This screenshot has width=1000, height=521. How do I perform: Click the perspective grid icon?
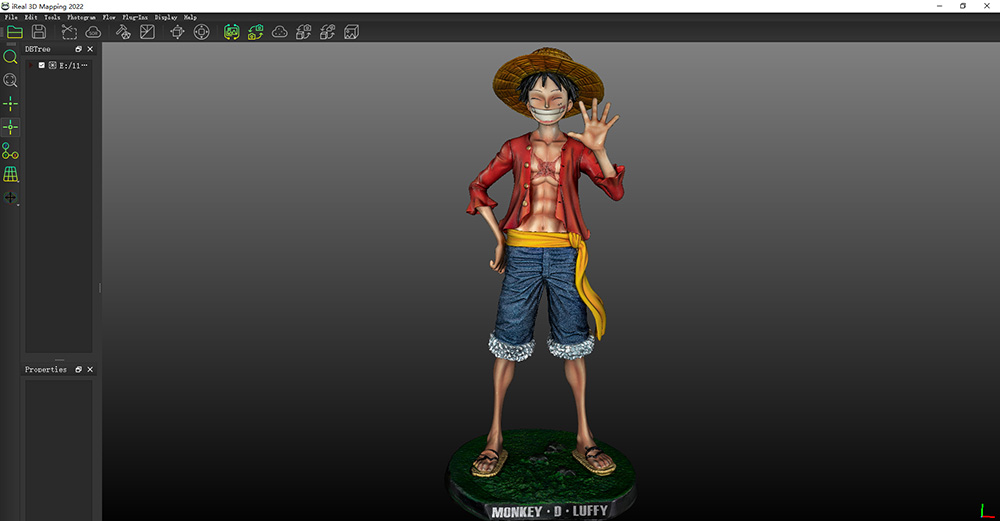[x=10, y=173]
